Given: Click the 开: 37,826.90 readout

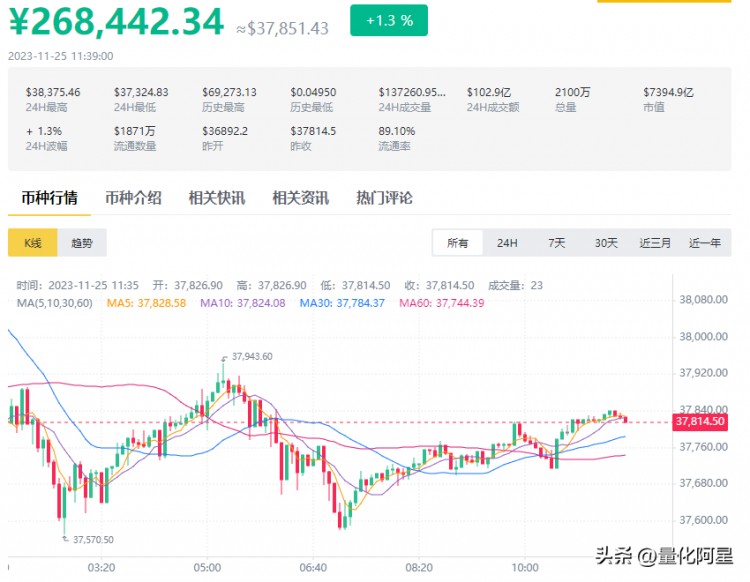Looking at the screenshot, I should pos(188,286).
